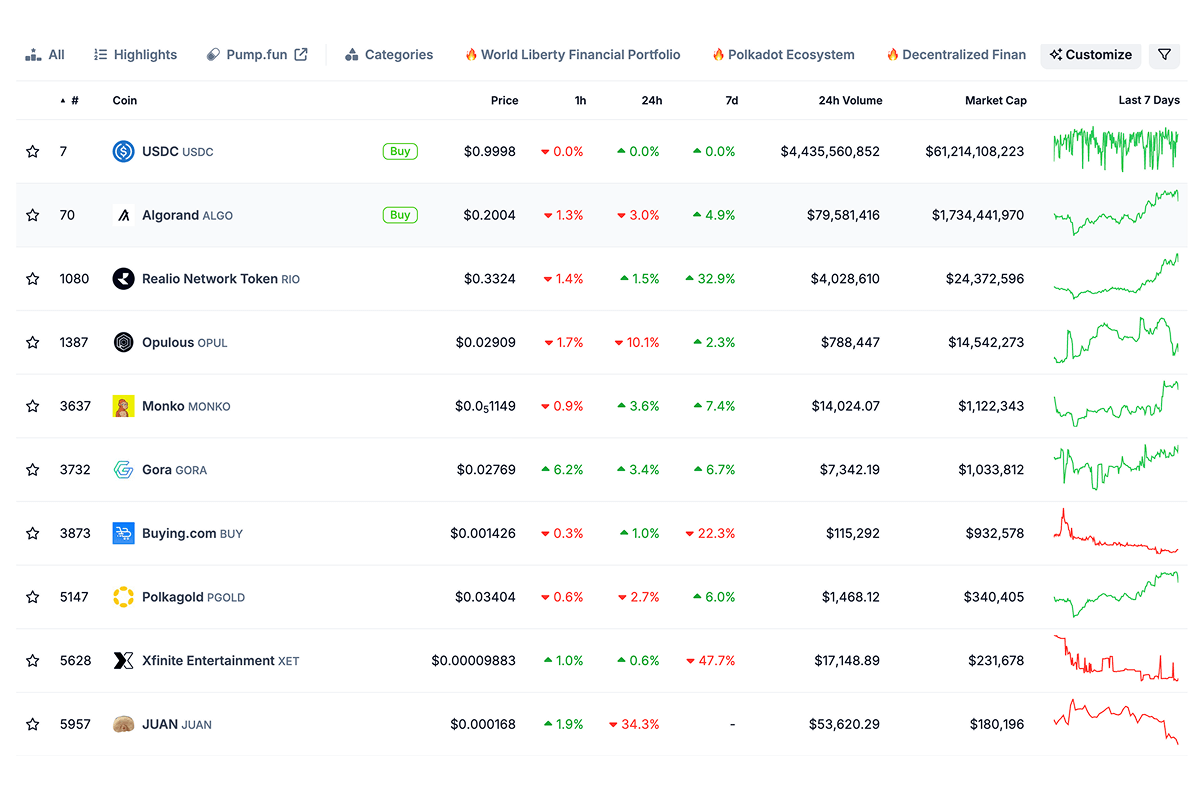Add Monko to watchlist with star
This screenshot has width=1200, height=800.
pyautogui.click(x=33, y=406)
